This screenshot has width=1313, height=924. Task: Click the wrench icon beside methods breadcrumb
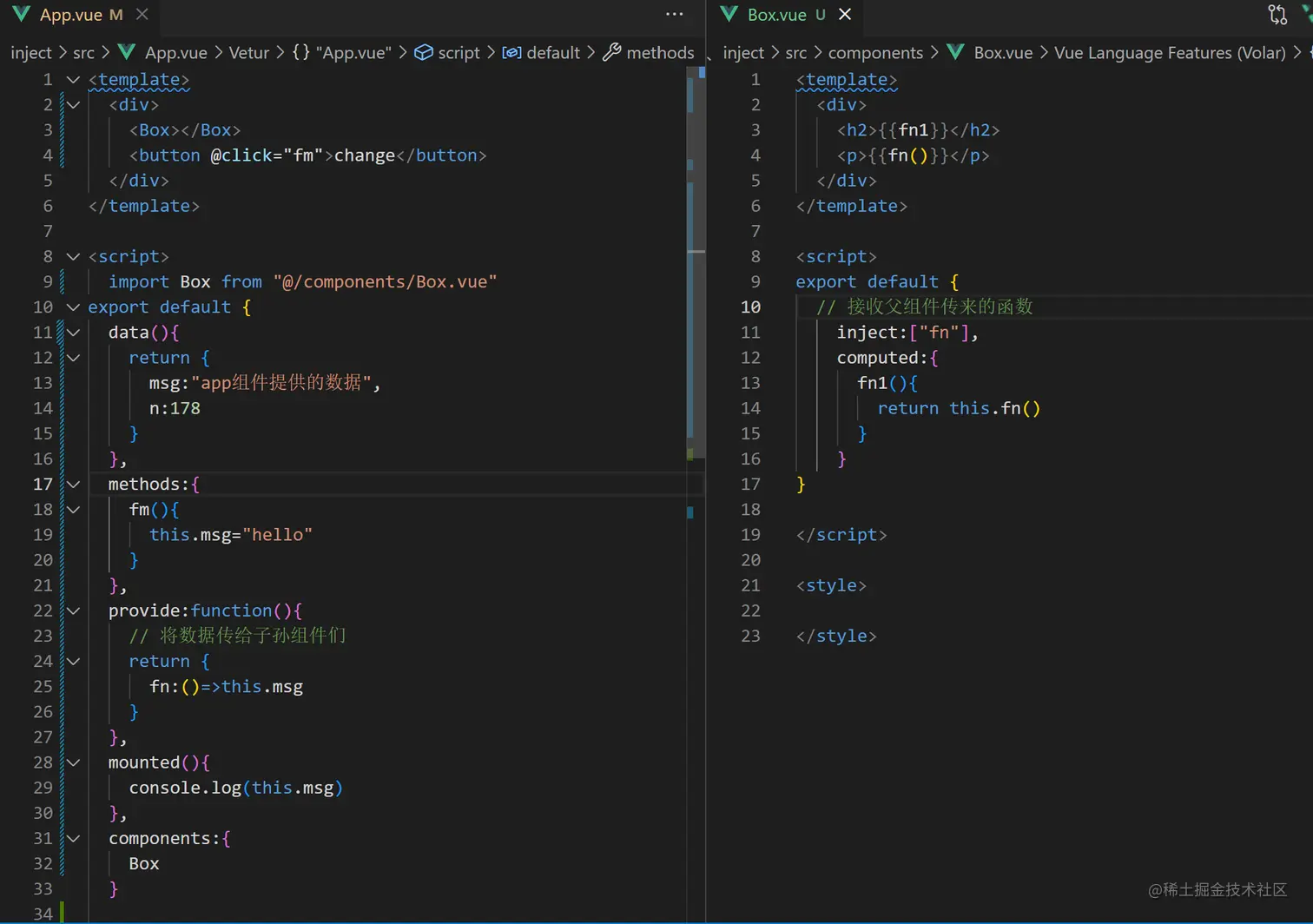point(612,52)
